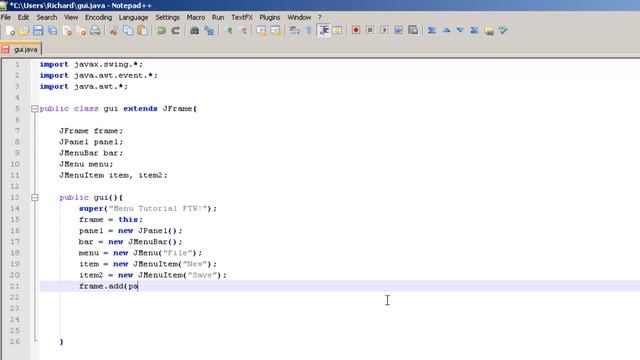Copy selection with the Copy icon
The height and width of the screenshot is (360, 640).
pyautogui.click(x=128, y=31)
